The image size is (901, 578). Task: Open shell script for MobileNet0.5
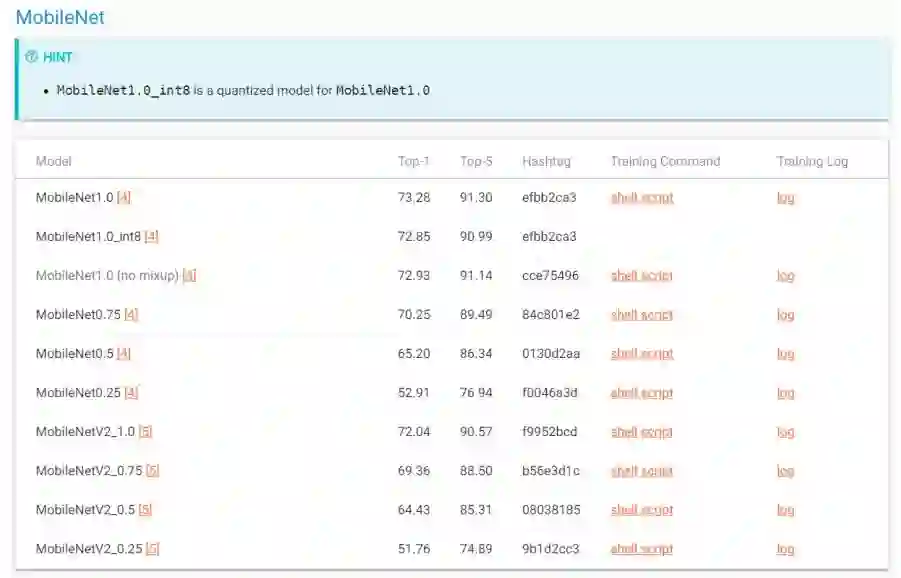(642, 354)
